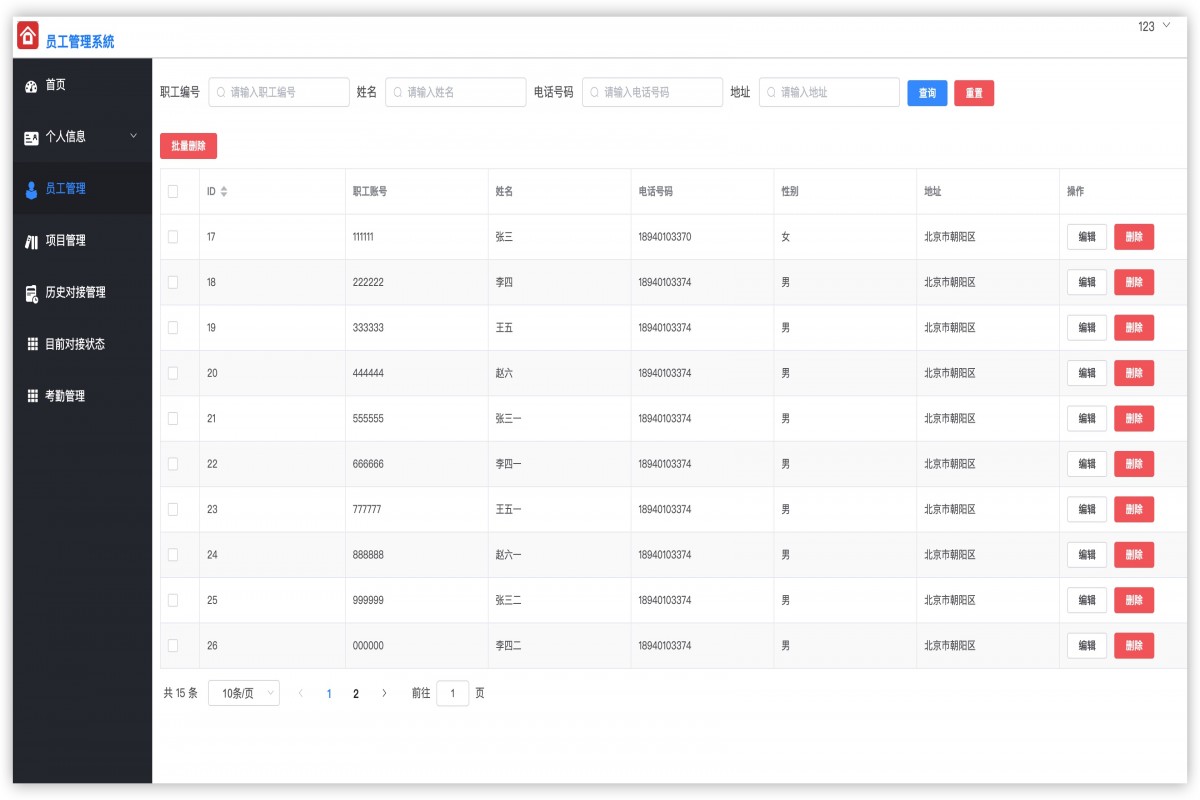Click the 前往 page jump input field
Viewport: 1200px width, 800px height.
pyautogui.click(x=453, y=692)
